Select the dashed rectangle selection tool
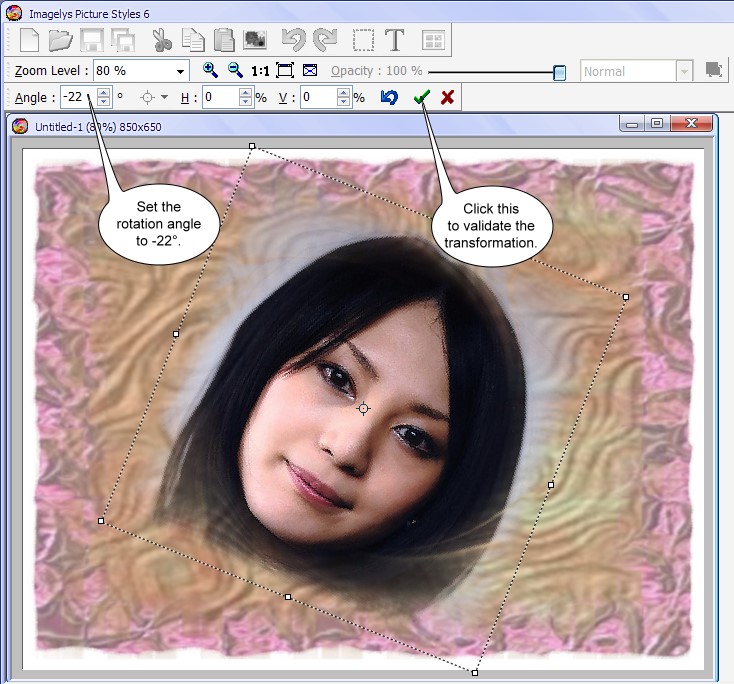 [x=363, y=40]
